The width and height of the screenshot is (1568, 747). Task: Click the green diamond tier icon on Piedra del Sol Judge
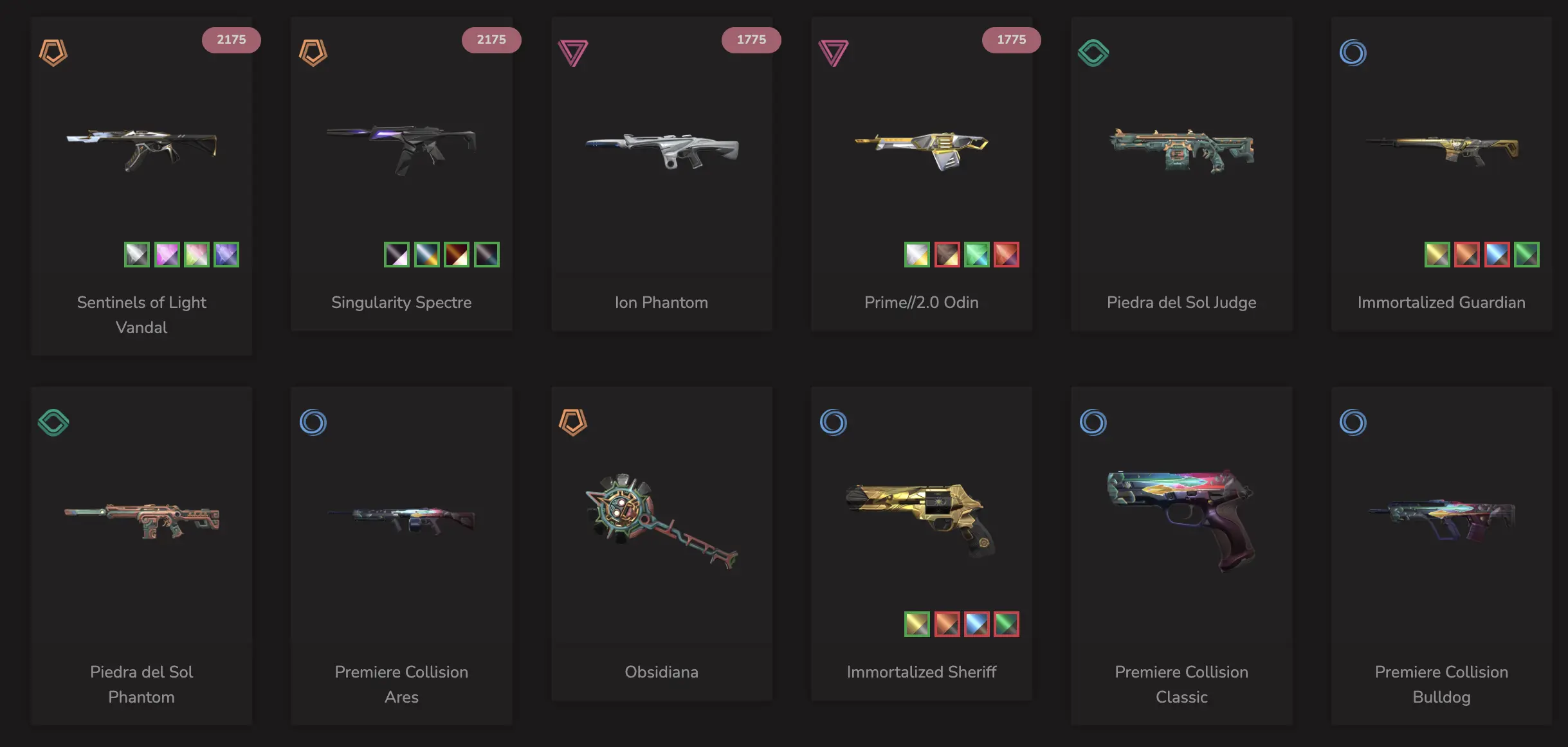coord(1093,53)
